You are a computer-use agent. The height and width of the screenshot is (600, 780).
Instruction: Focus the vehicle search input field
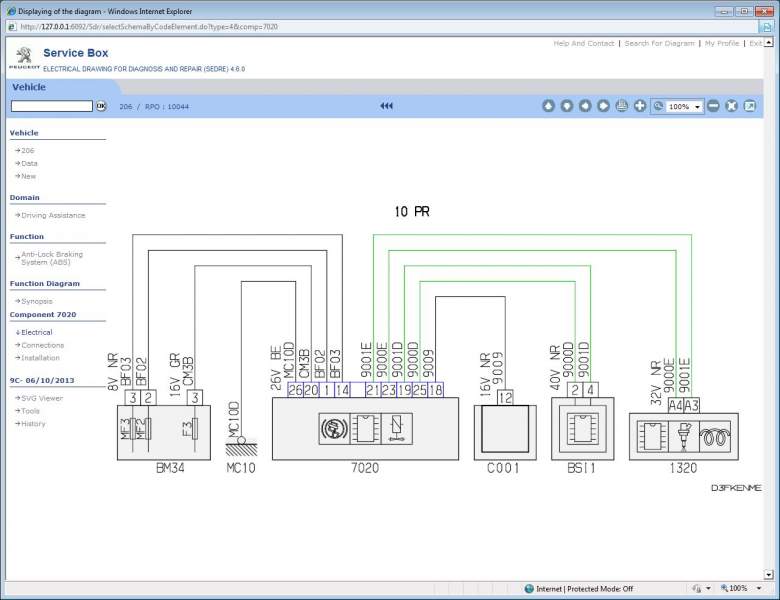click(52, 106)
